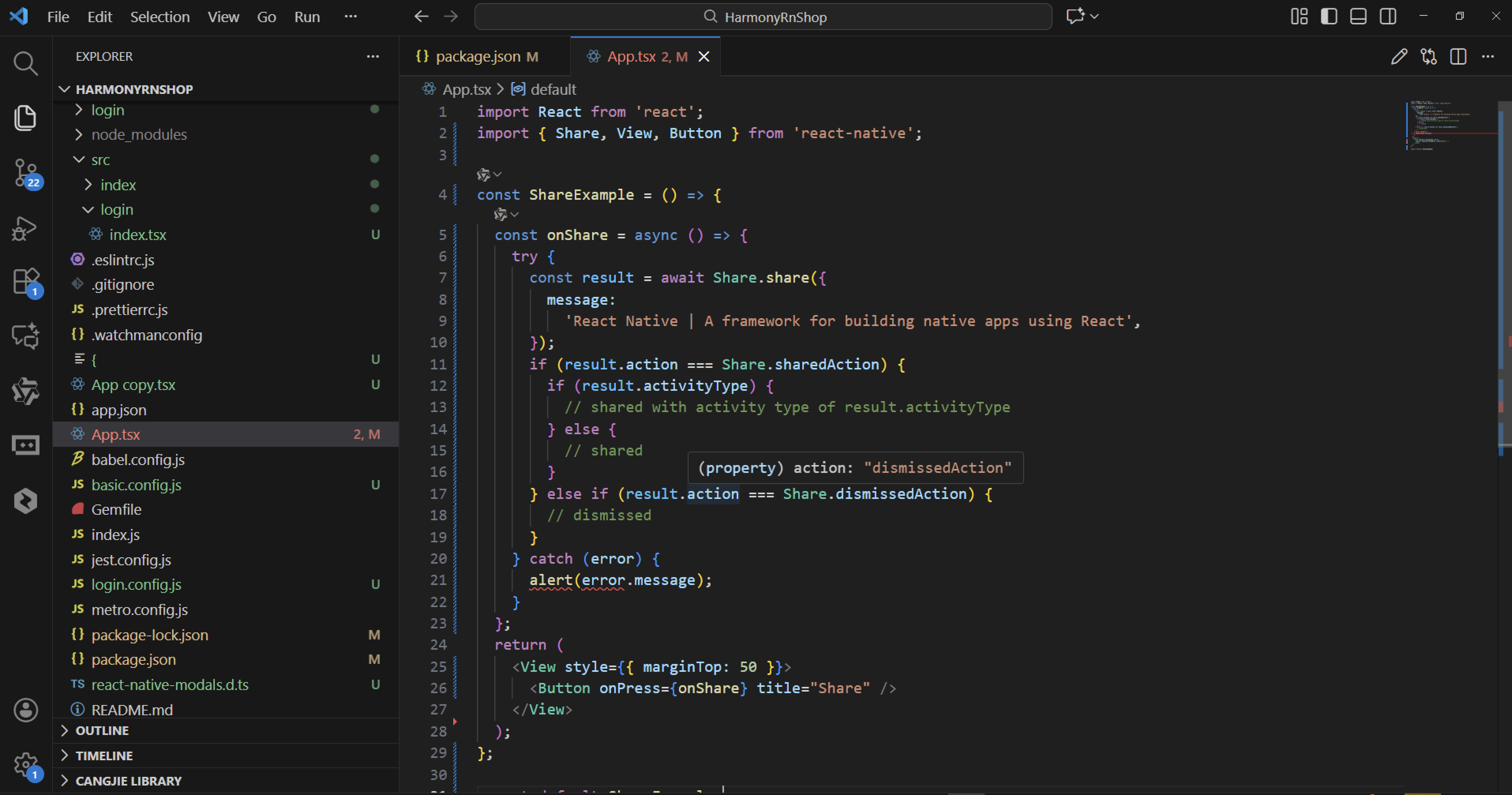Click the Open Changes compare icon

pos(1428,56)
